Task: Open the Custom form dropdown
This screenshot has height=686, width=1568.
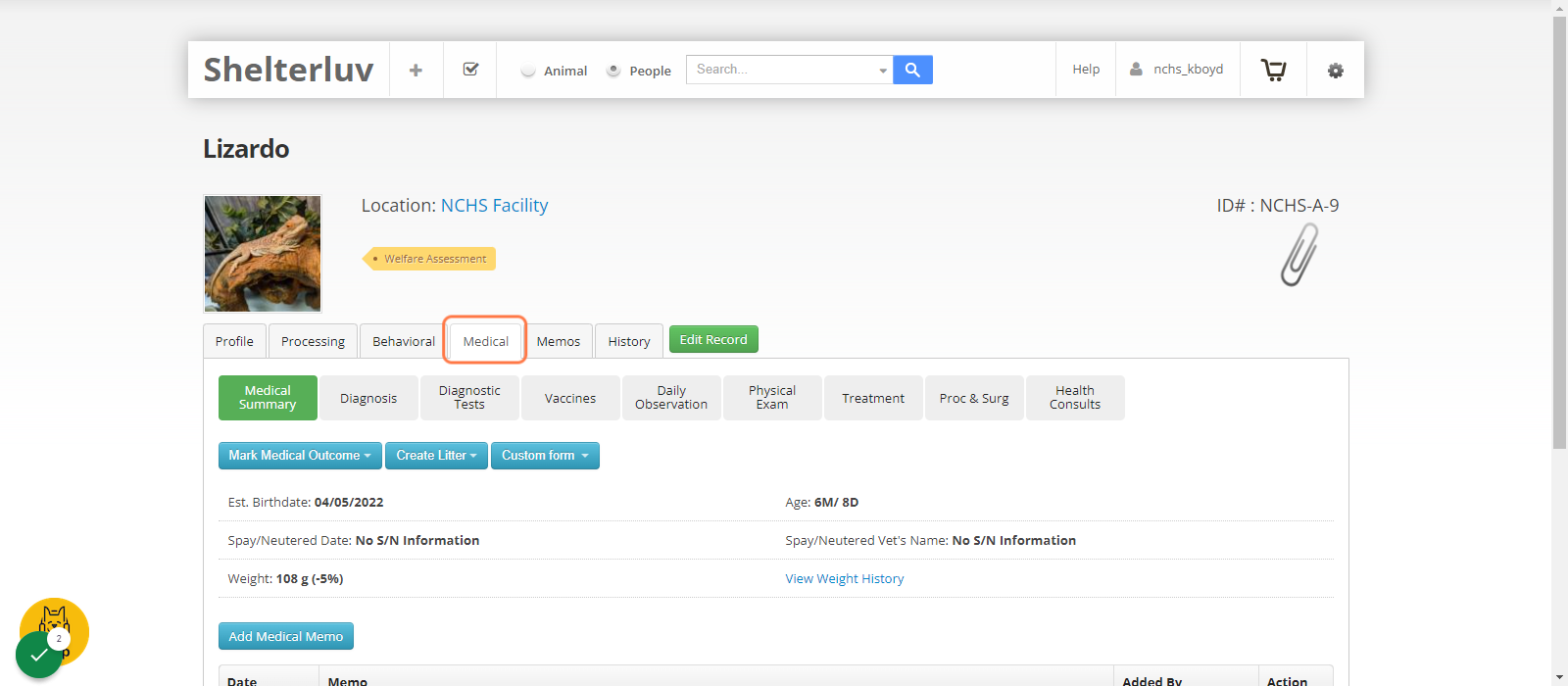Action: coord(545,456)
